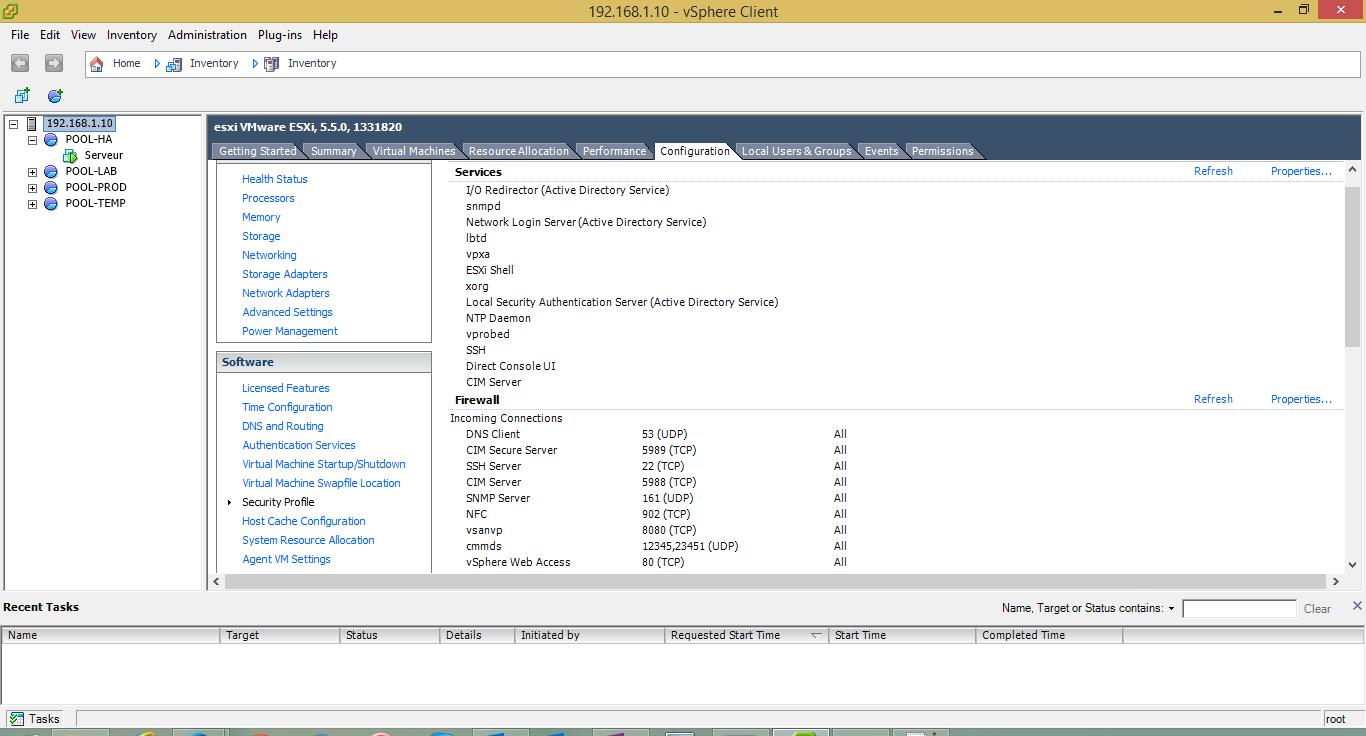The image size is (1366, 736).
Task: Open the Inventory breadcrumb dropdown arrow
Action: click(255, 63)
